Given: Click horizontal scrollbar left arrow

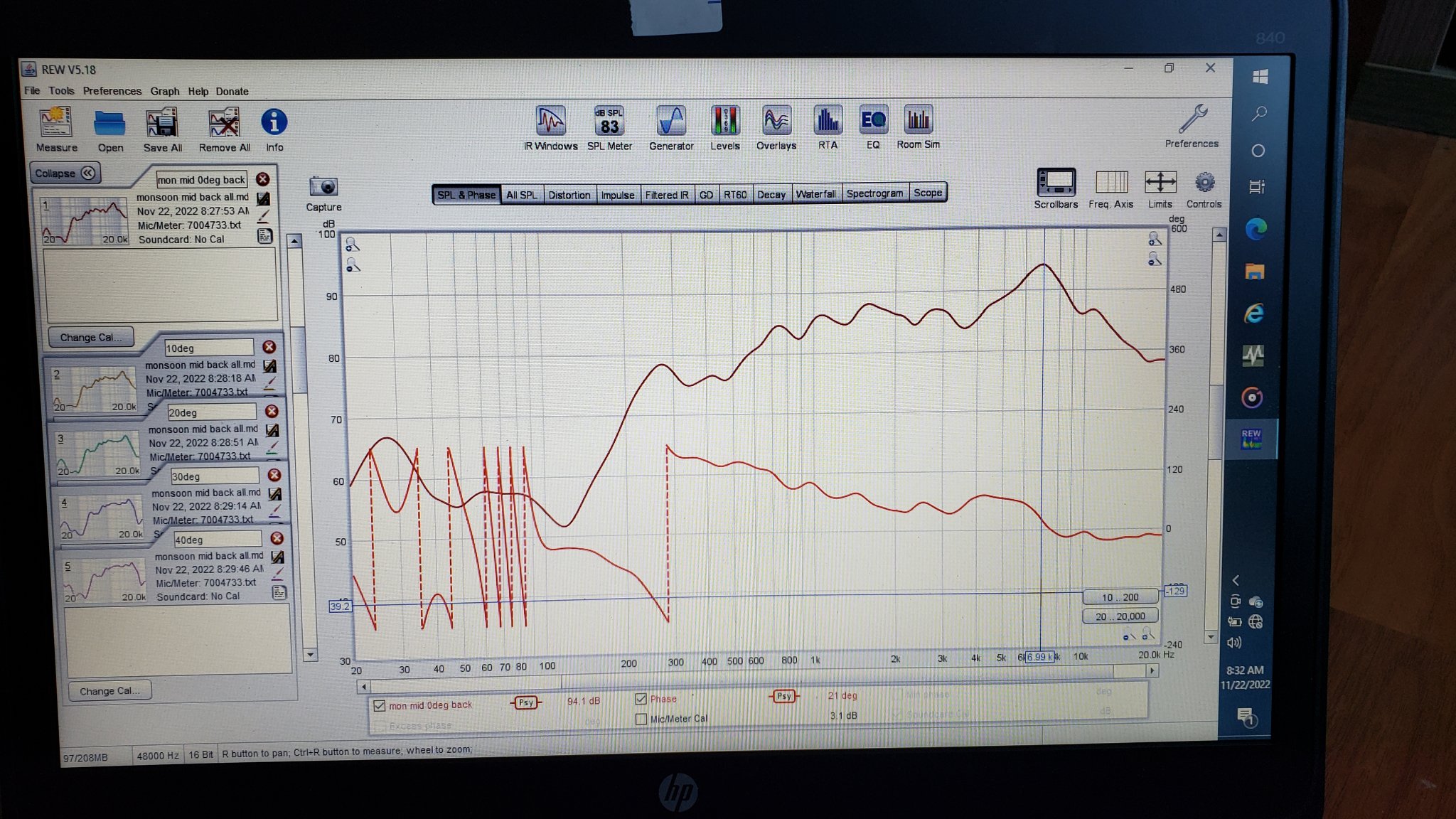Looking at the screenshot, I should (363, 687).
